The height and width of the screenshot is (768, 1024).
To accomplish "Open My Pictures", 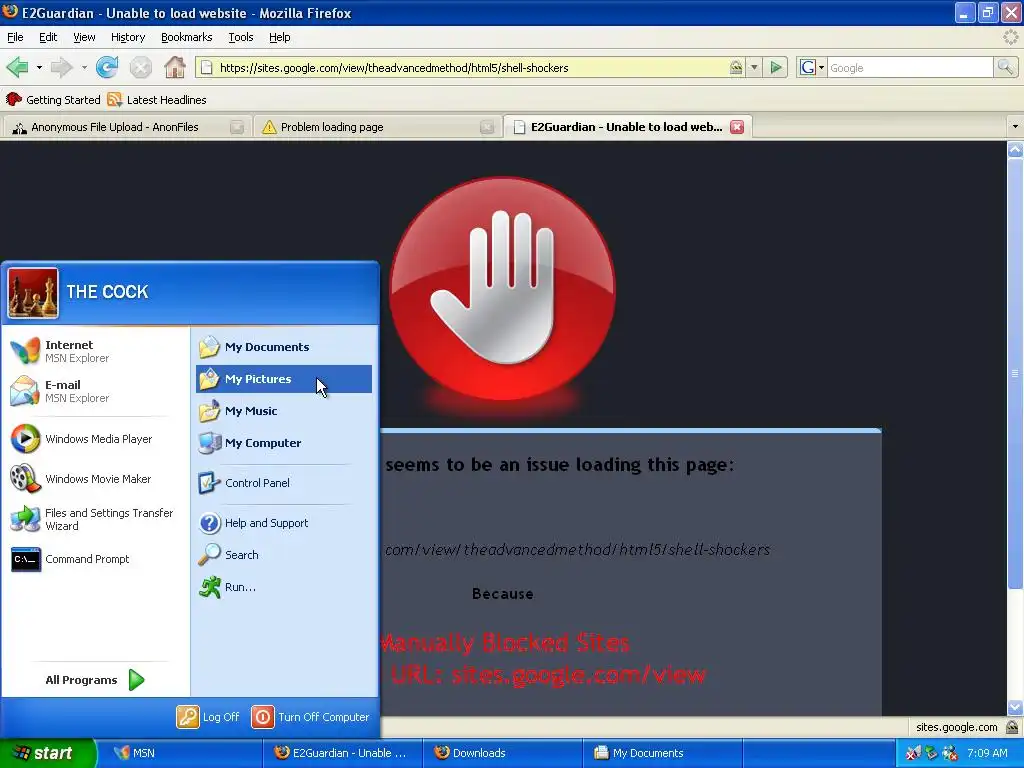I will coord(283,379).
